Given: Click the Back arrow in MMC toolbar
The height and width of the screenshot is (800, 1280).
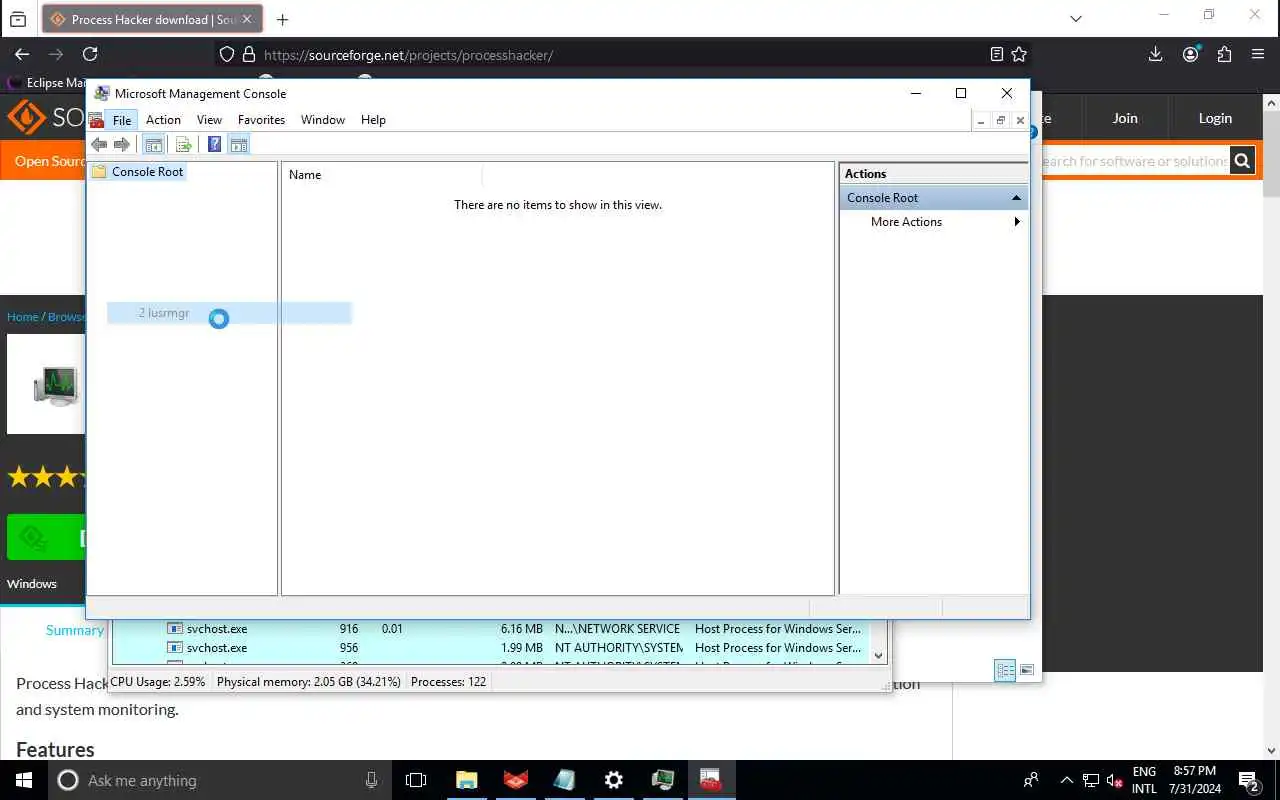Looking at the screenshot, I should coord(99,145).
